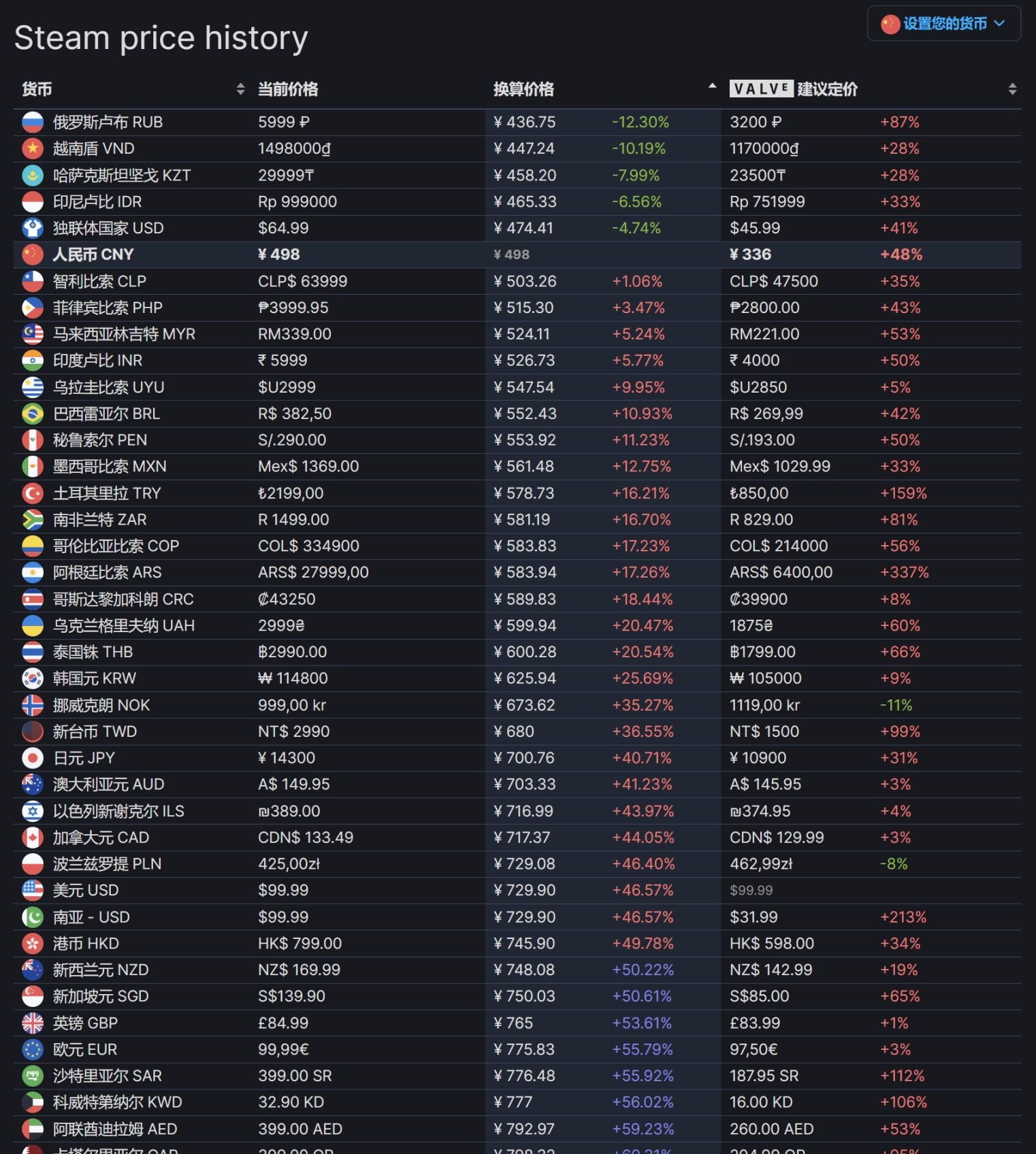The height and width of the screenshot is (1154, 1036).
Task: Open the currency settings dropdown
Action: (x=943, y=24)
